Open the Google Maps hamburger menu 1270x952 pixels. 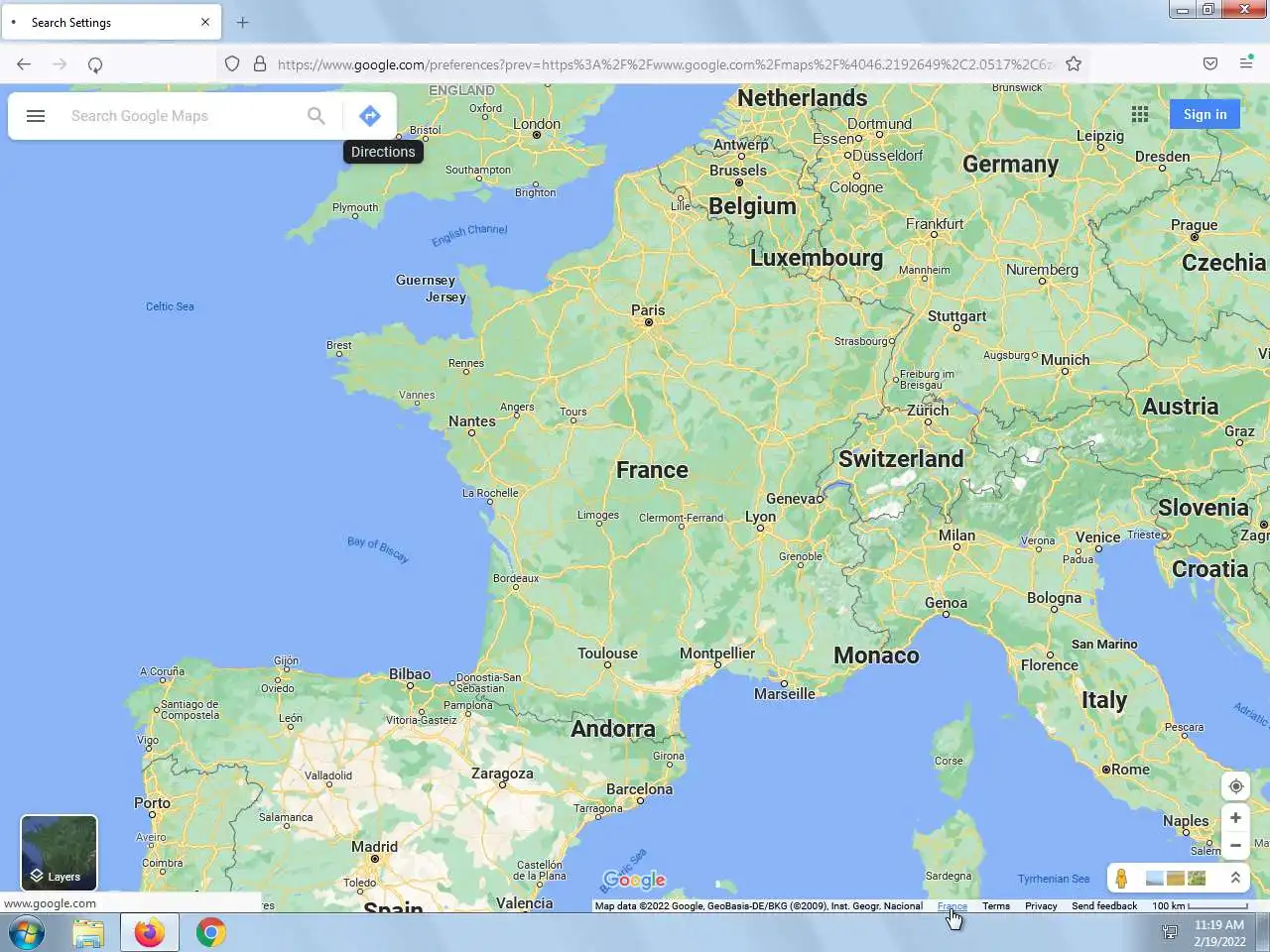tap(36, 116)
